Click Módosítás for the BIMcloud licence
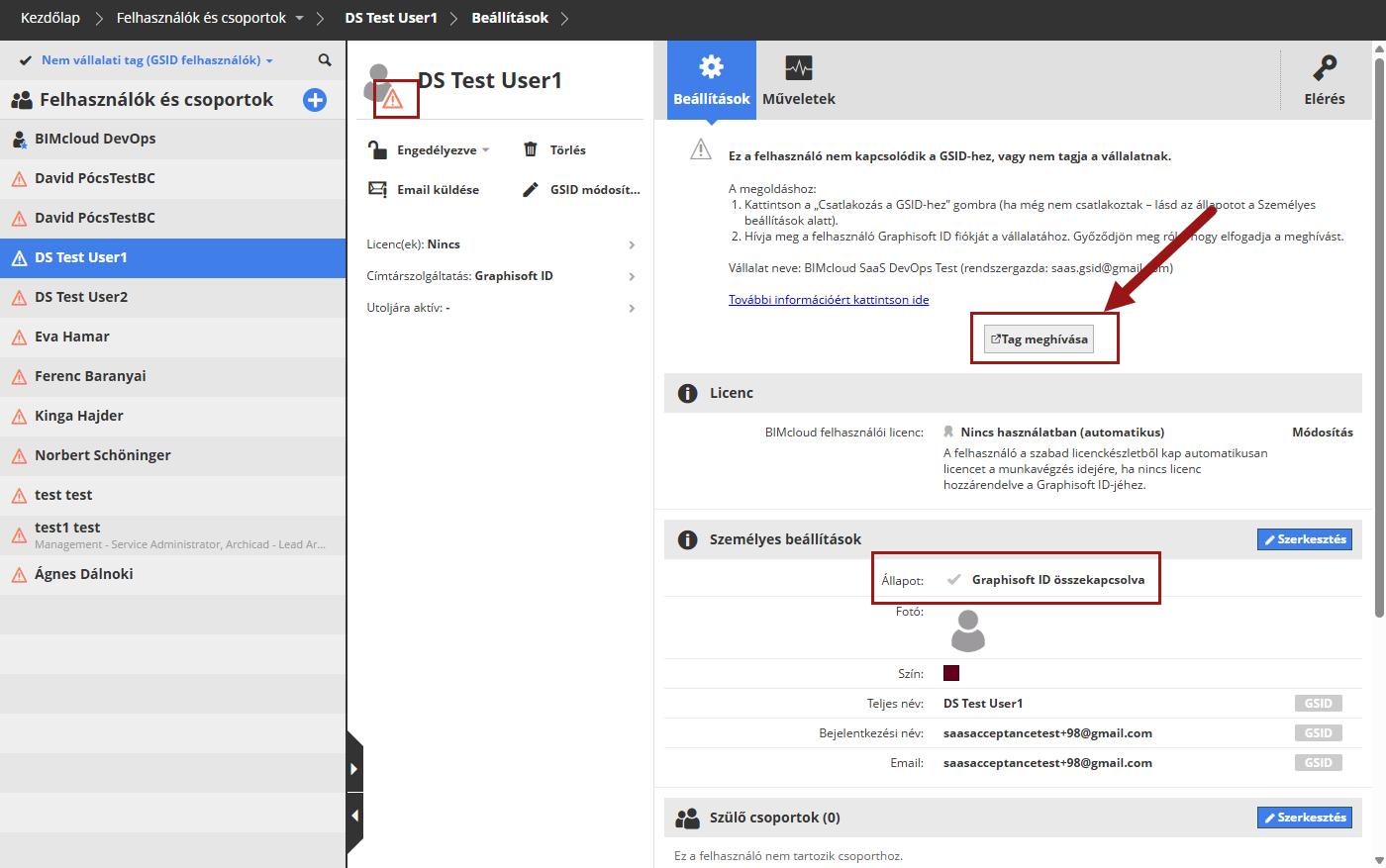The width and height of the screenshot is (1386, 868). tap(1322, 433)
